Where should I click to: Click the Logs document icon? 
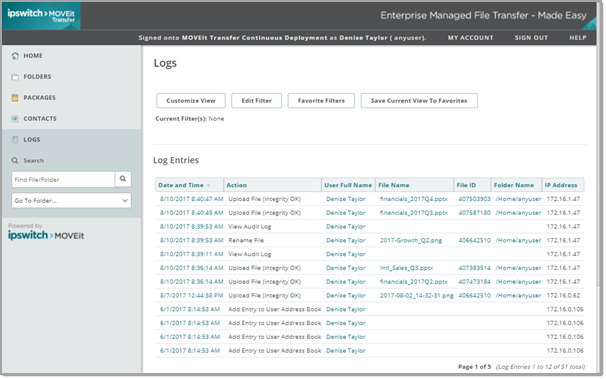pos(15,140)
